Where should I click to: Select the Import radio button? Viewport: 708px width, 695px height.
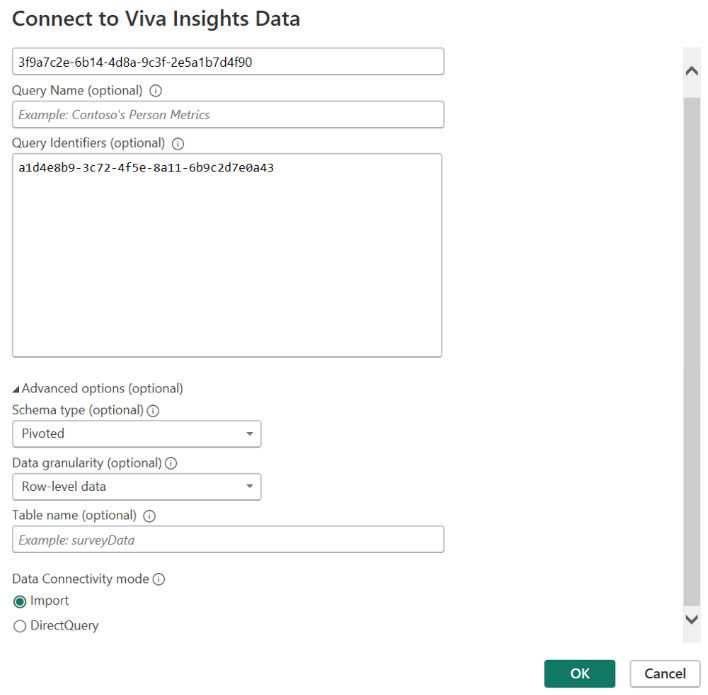coord(19,602)
